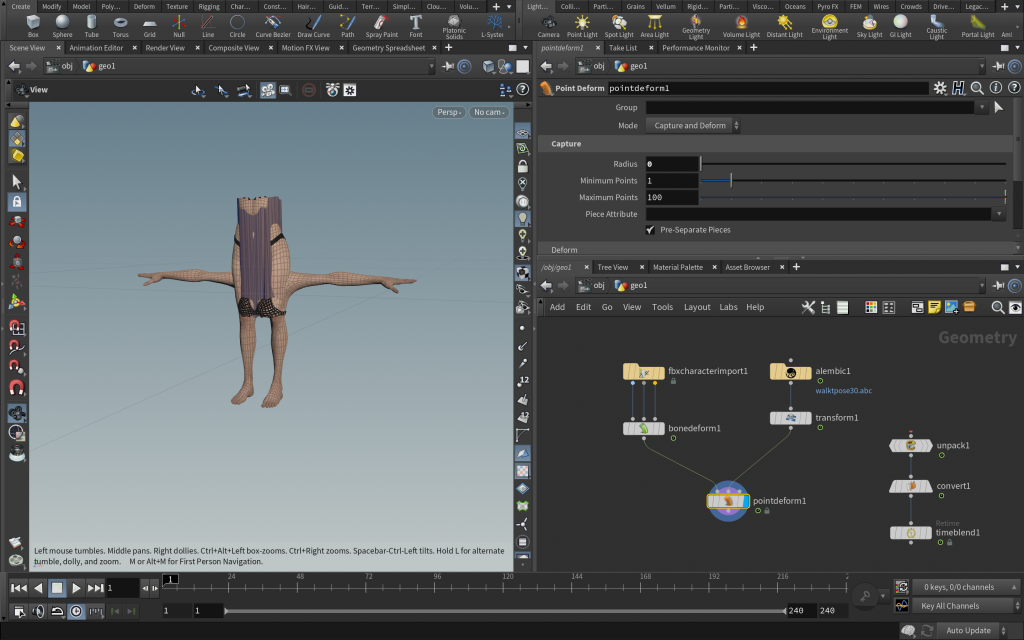Click the Maximum Points value field
1024x640 pixels.
672,197
